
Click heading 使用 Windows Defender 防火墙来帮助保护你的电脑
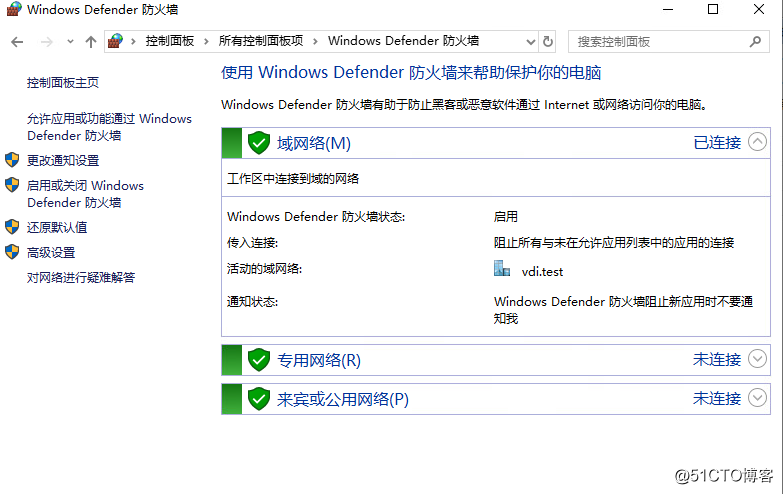click(x=411, y=73)
